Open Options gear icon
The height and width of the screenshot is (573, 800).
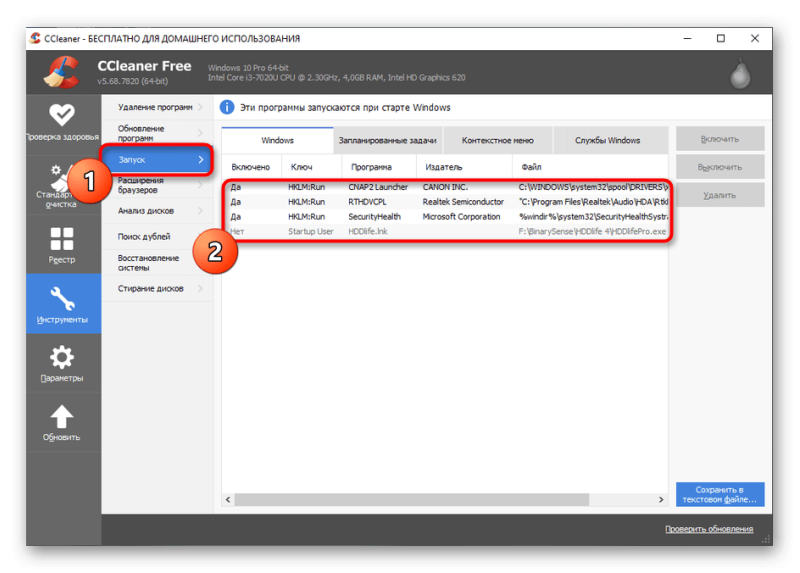coord(62,357)
